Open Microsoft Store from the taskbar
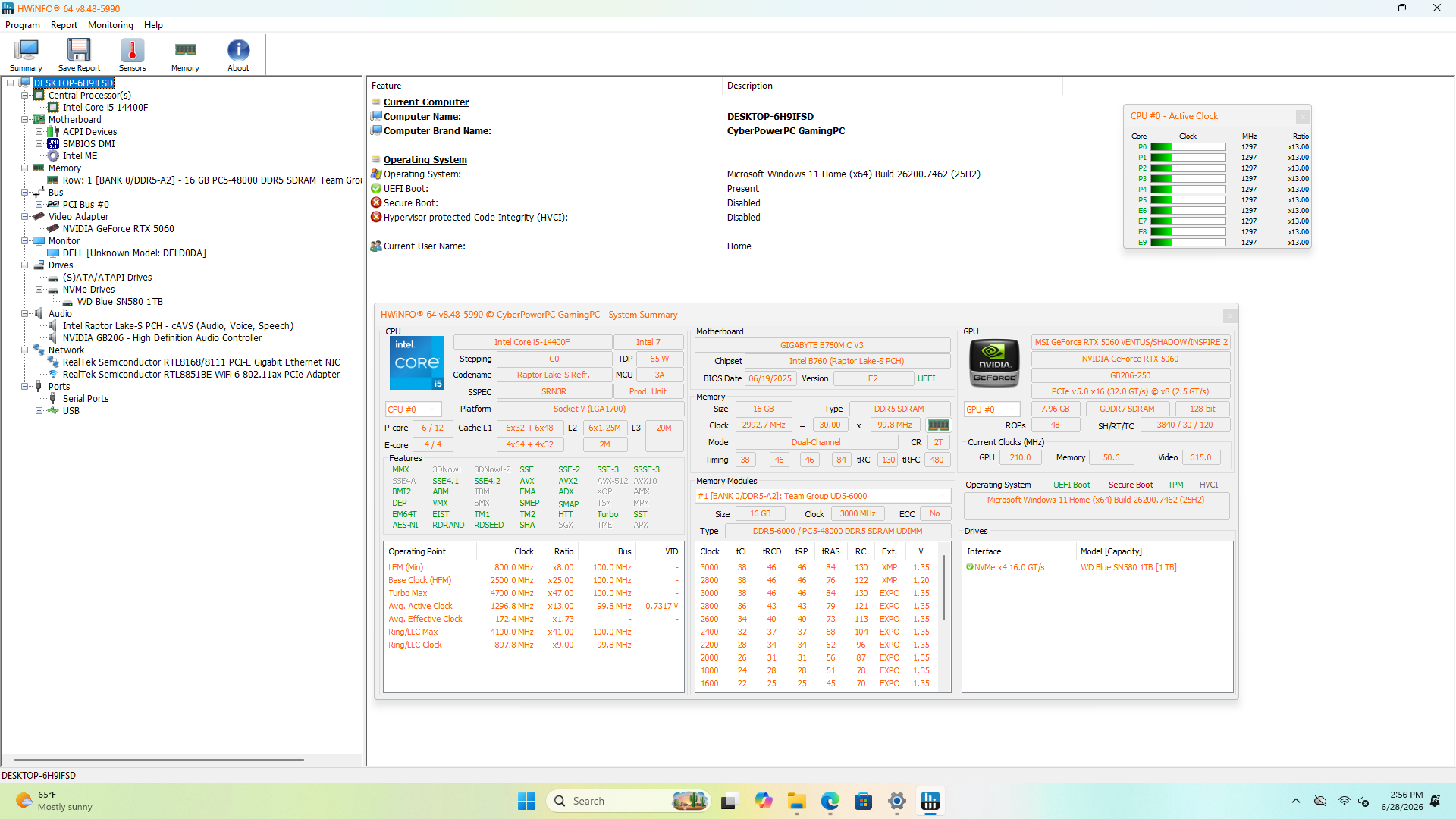This screenshot has width=1456, height=819. coord(863,801)
